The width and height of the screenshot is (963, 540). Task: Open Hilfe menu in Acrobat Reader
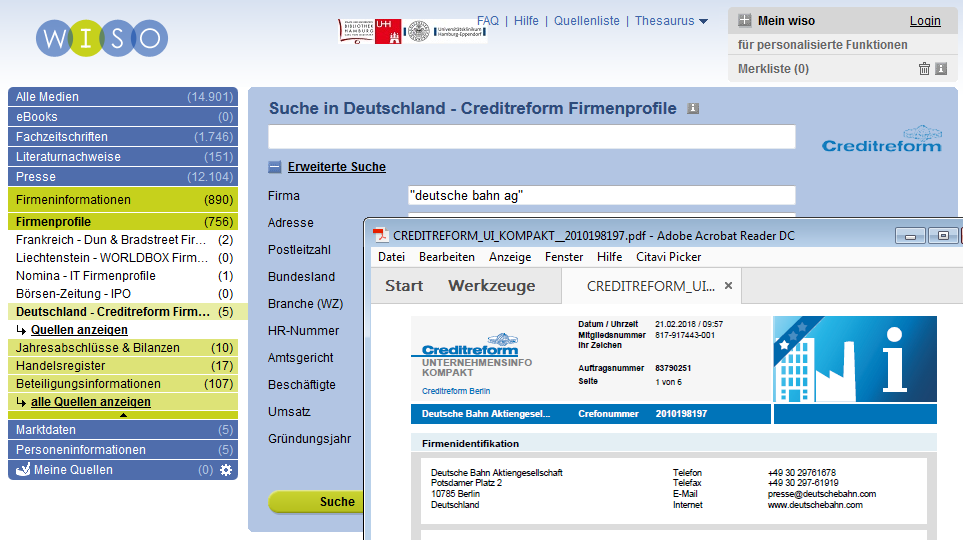(x=609, y=257)
